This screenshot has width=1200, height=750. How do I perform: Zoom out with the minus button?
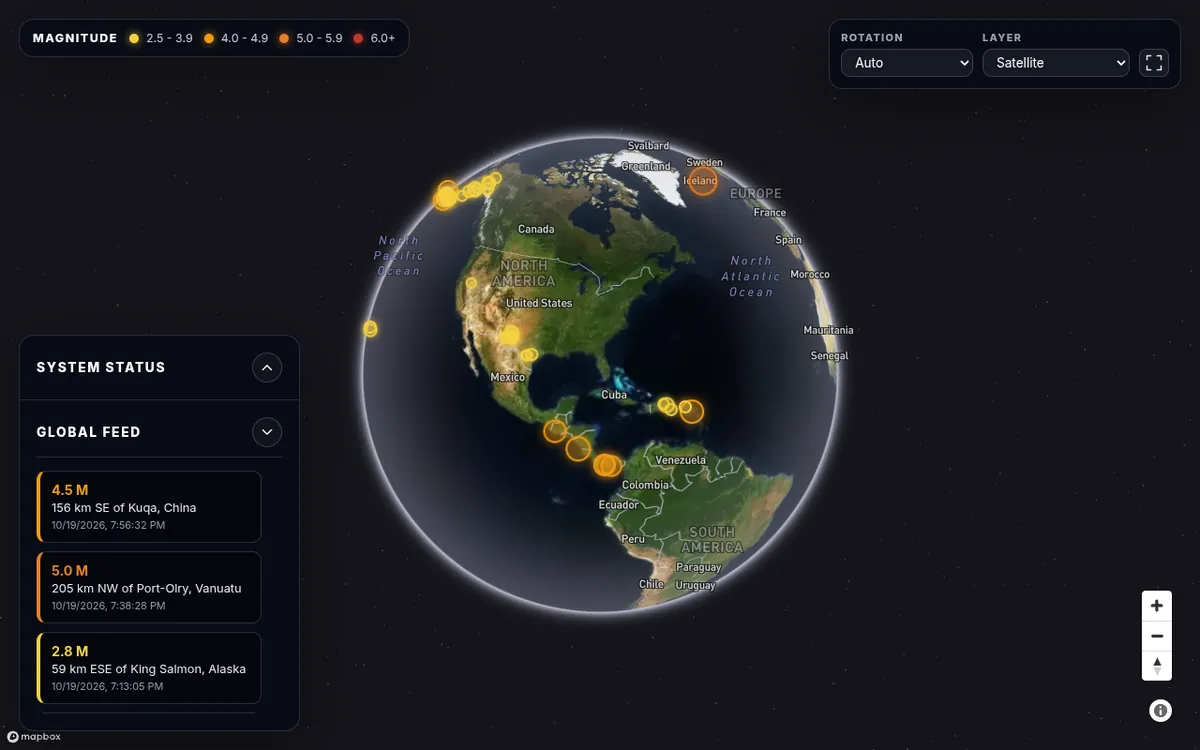[x=1157, y=636]
